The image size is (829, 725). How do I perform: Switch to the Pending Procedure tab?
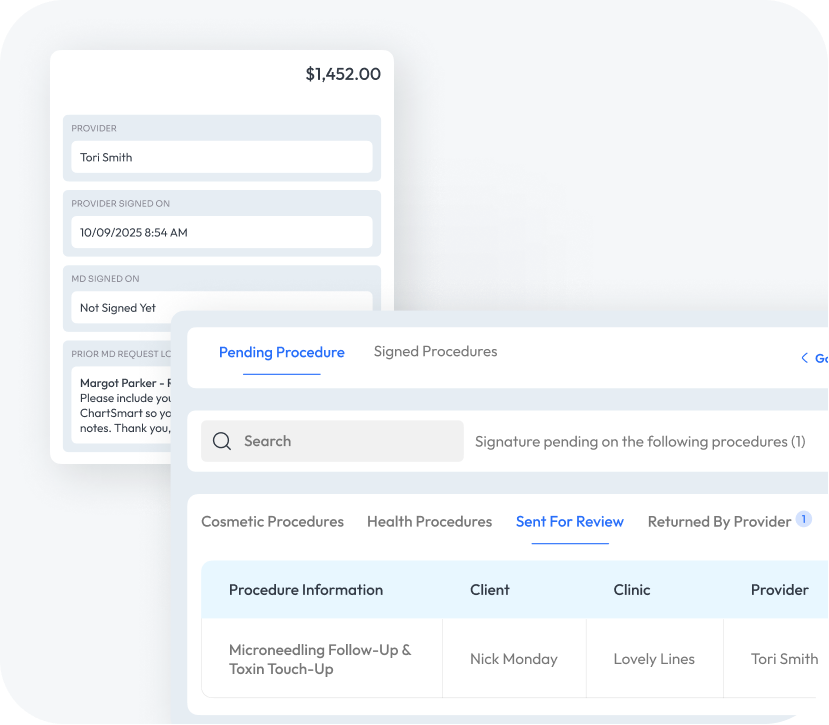pyautogui.click(x=281, y=352)
